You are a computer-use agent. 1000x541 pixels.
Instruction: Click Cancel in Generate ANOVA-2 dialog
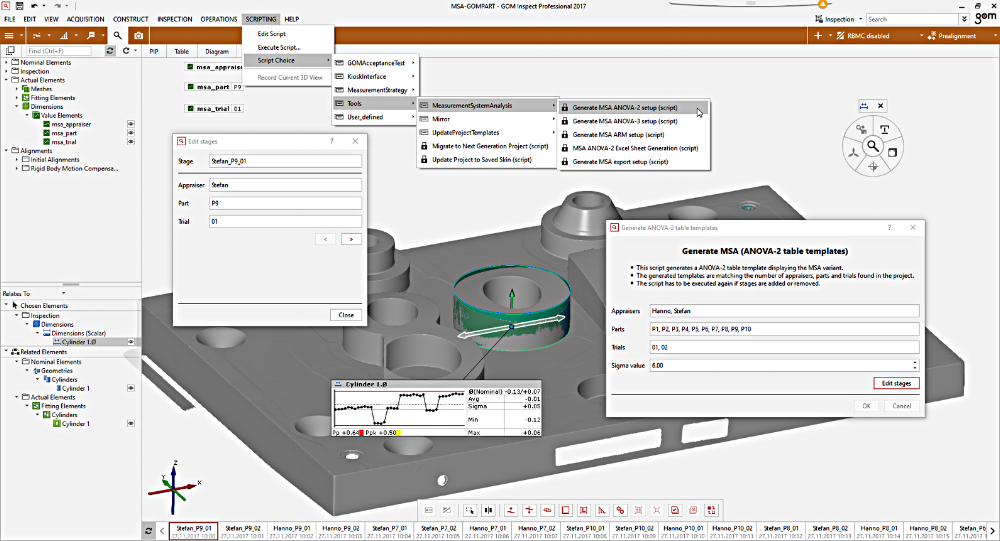(901, 406)
